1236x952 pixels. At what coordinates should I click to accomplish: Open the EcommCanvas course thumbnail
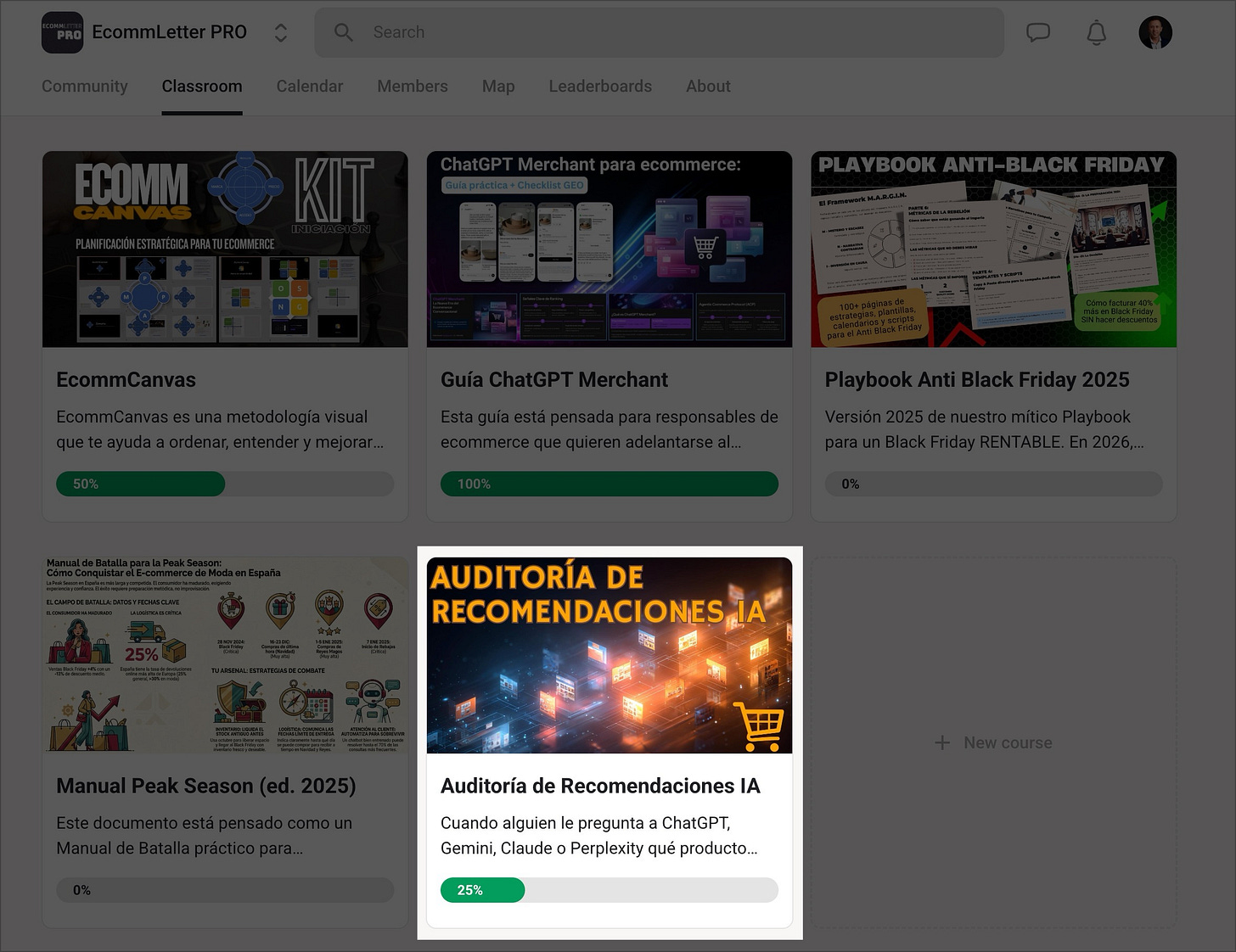click(225, 249)
